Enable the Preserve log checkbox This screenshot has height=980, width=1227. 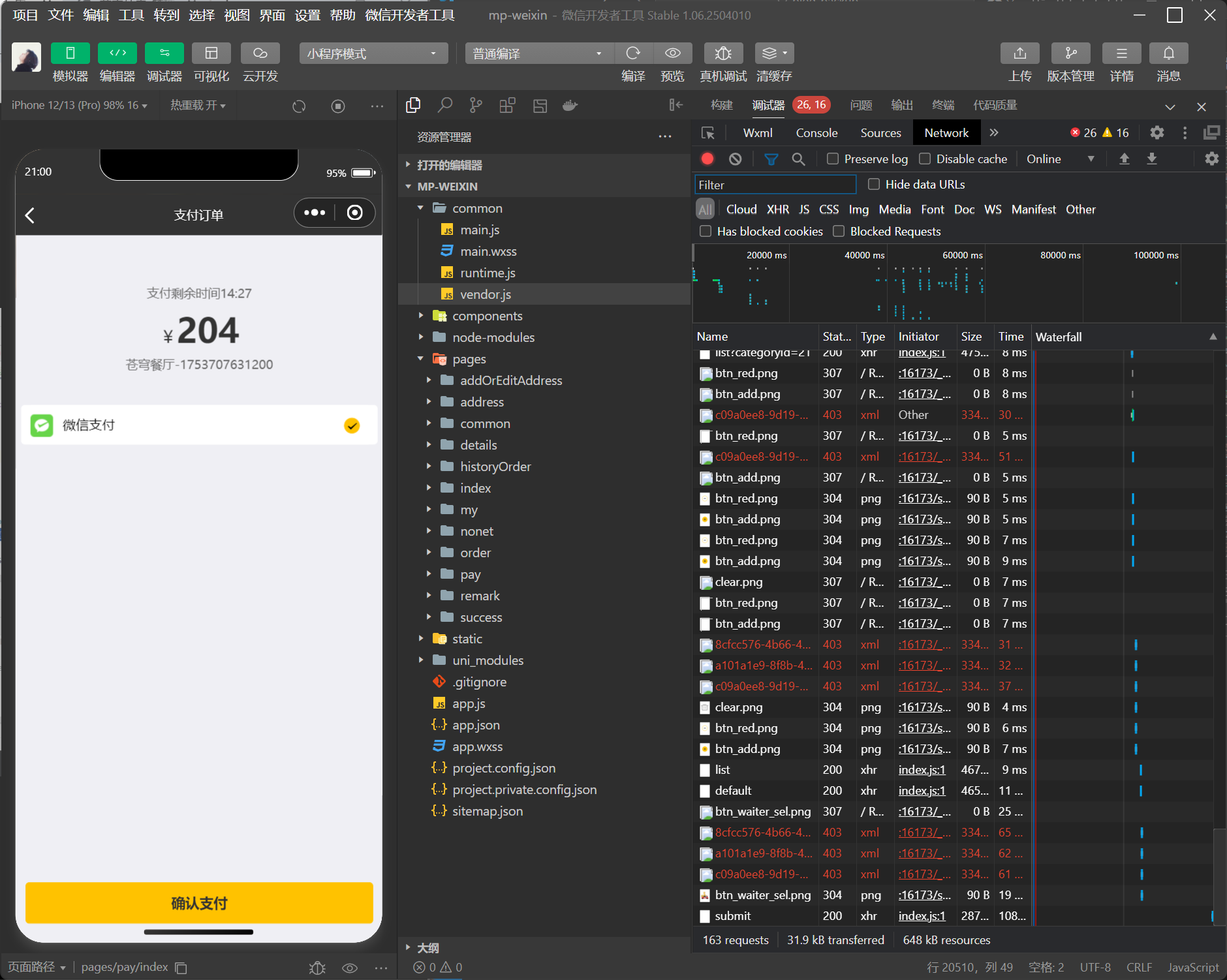[833, 159]
